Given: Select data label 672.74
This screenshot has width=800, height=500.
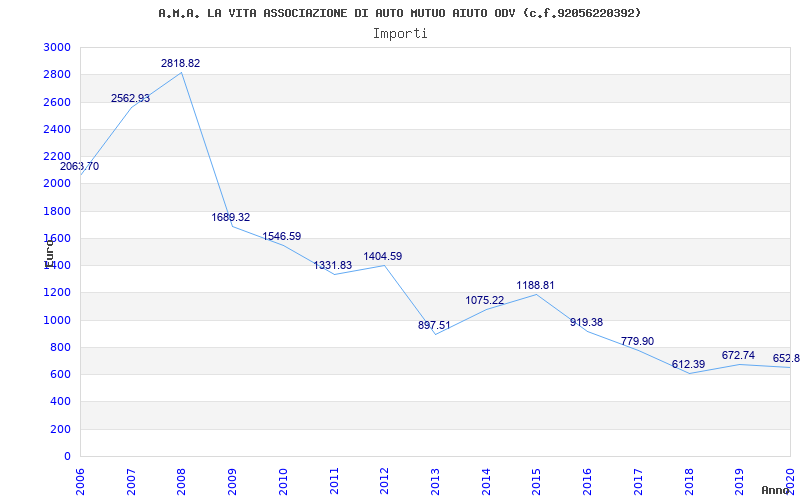Looking at the screenshot, I should [x=738, y=356].
